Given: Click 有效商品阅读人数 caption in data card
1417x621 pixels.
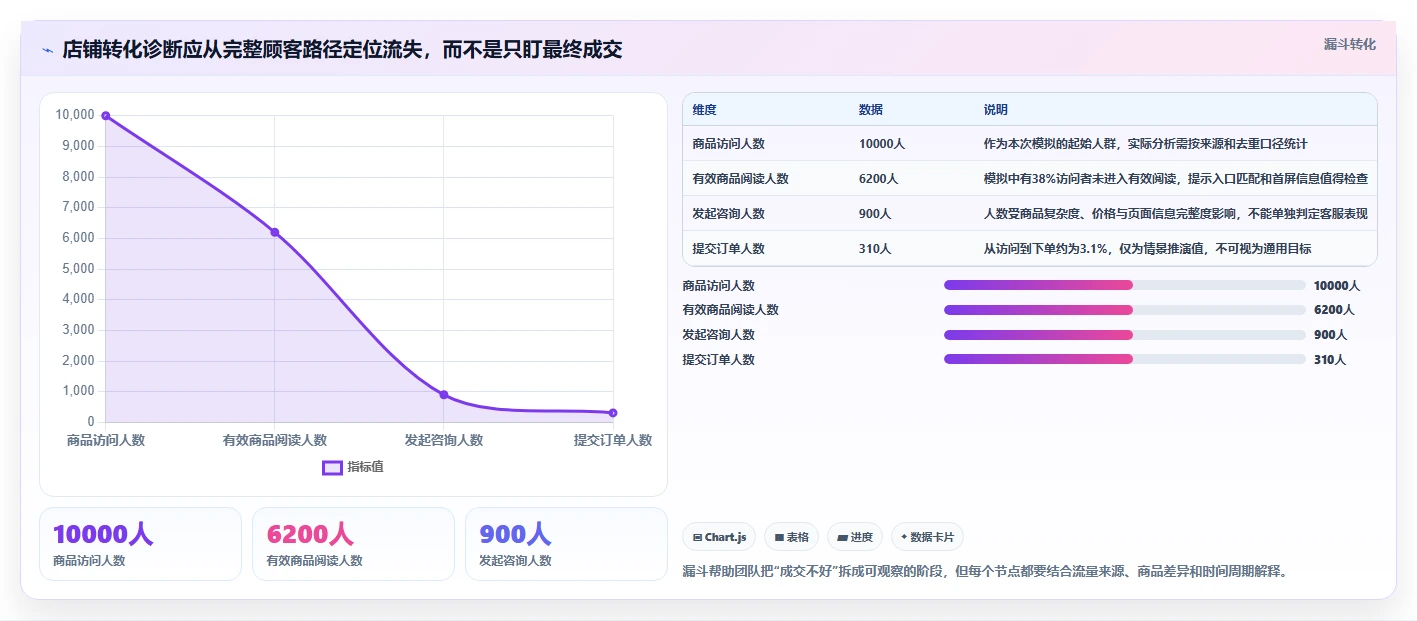Looking at the screenshot, I should [x=314, y=561].
